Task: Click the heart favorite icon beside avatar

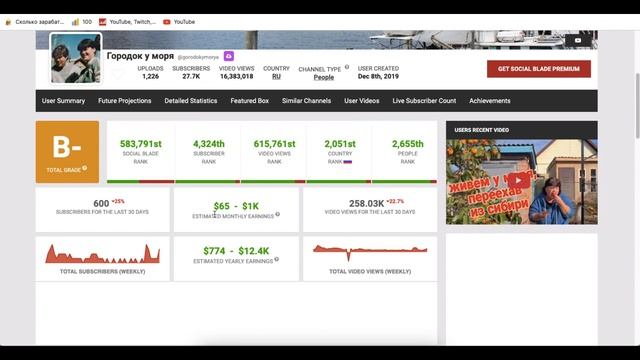Action: 118,75
